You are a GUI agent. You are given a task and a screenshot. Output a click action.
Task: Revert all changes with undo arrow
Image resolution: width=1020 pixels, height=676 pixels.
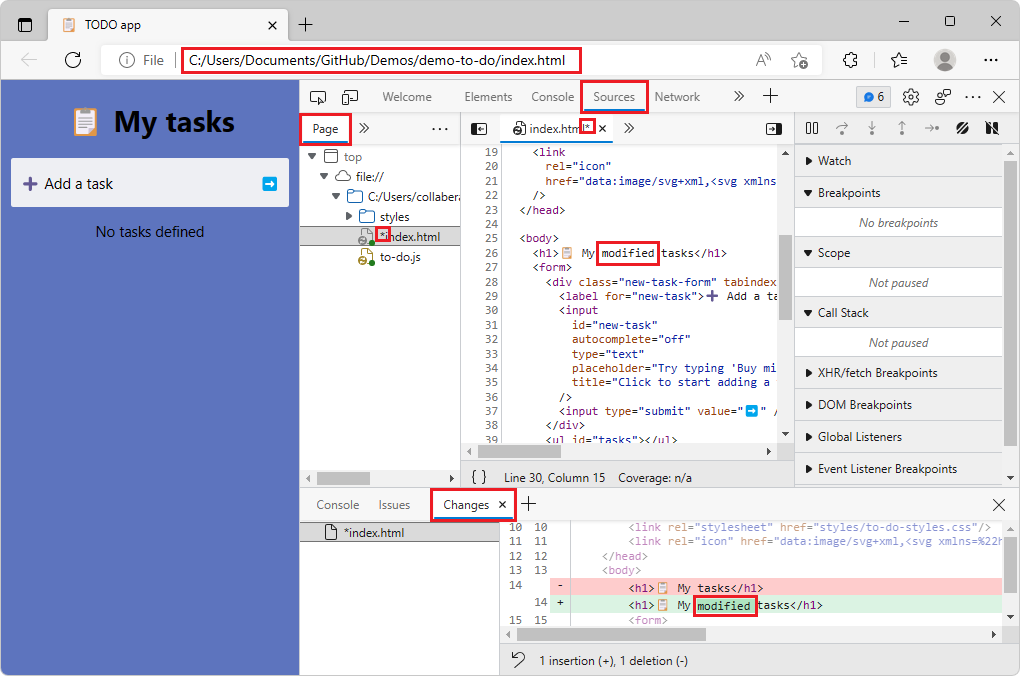click(x=518, y=660)
